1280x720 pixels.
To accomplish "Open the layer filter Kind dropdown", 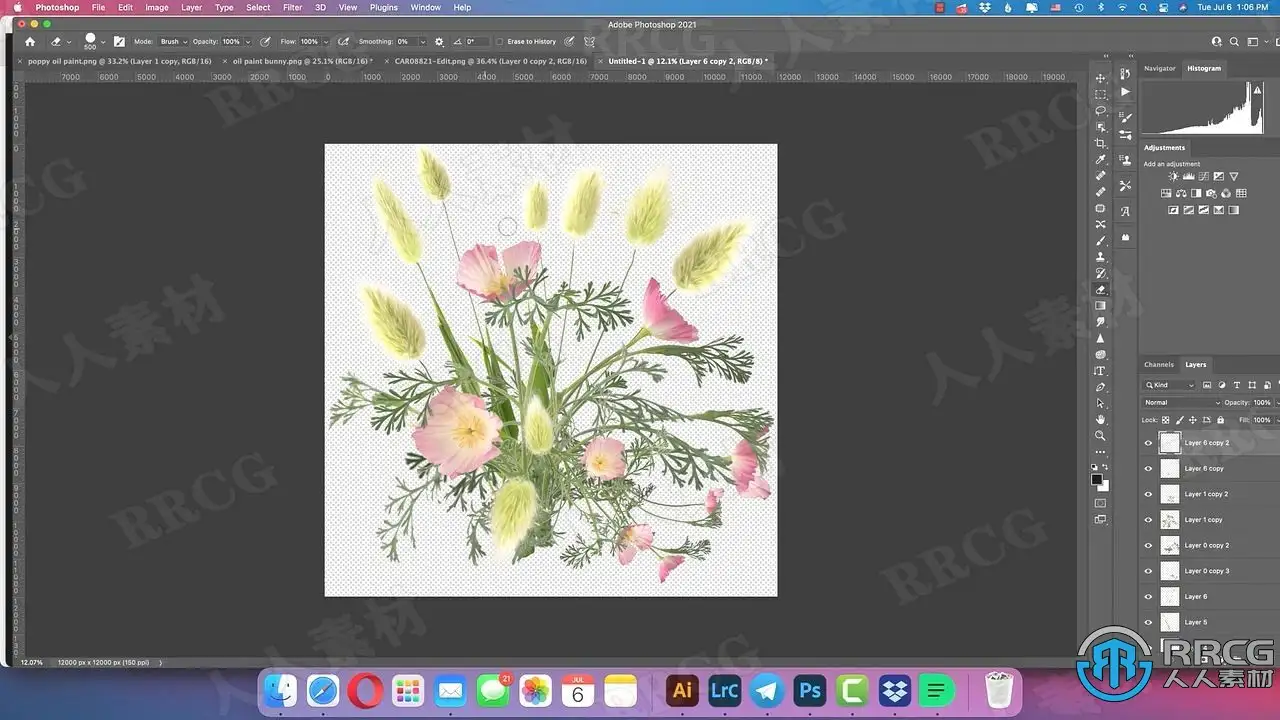I will [1169, 385].
